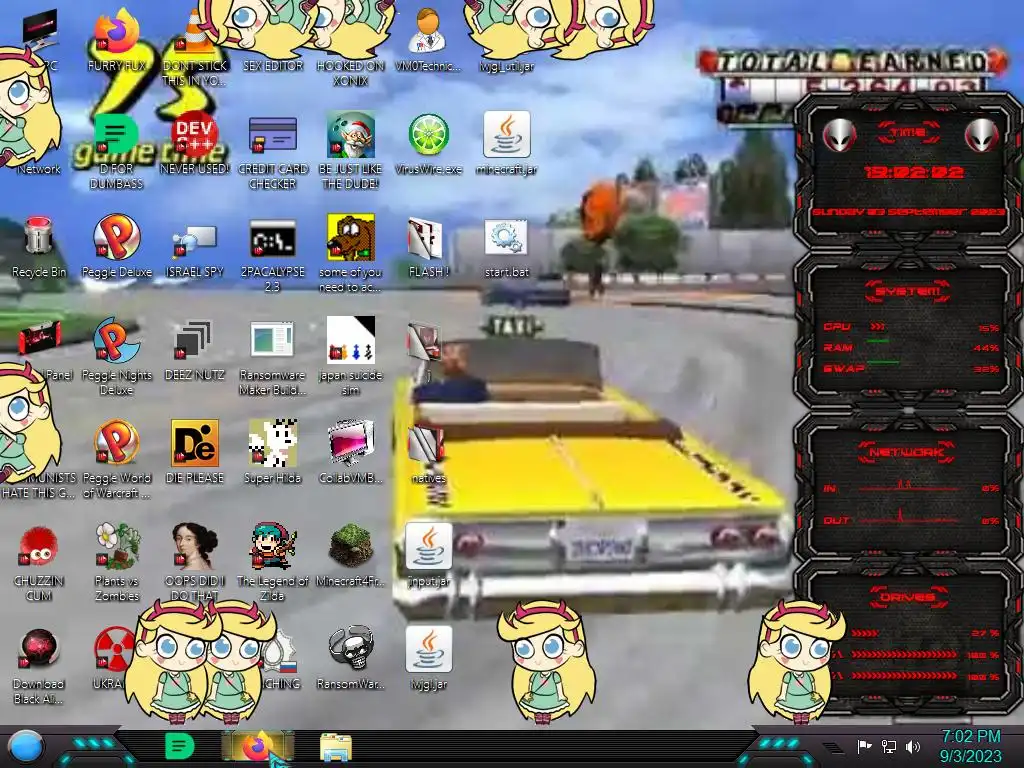
Task: Launch NEVER USED Dev-C++ shortcut
Action: [195, 142]
